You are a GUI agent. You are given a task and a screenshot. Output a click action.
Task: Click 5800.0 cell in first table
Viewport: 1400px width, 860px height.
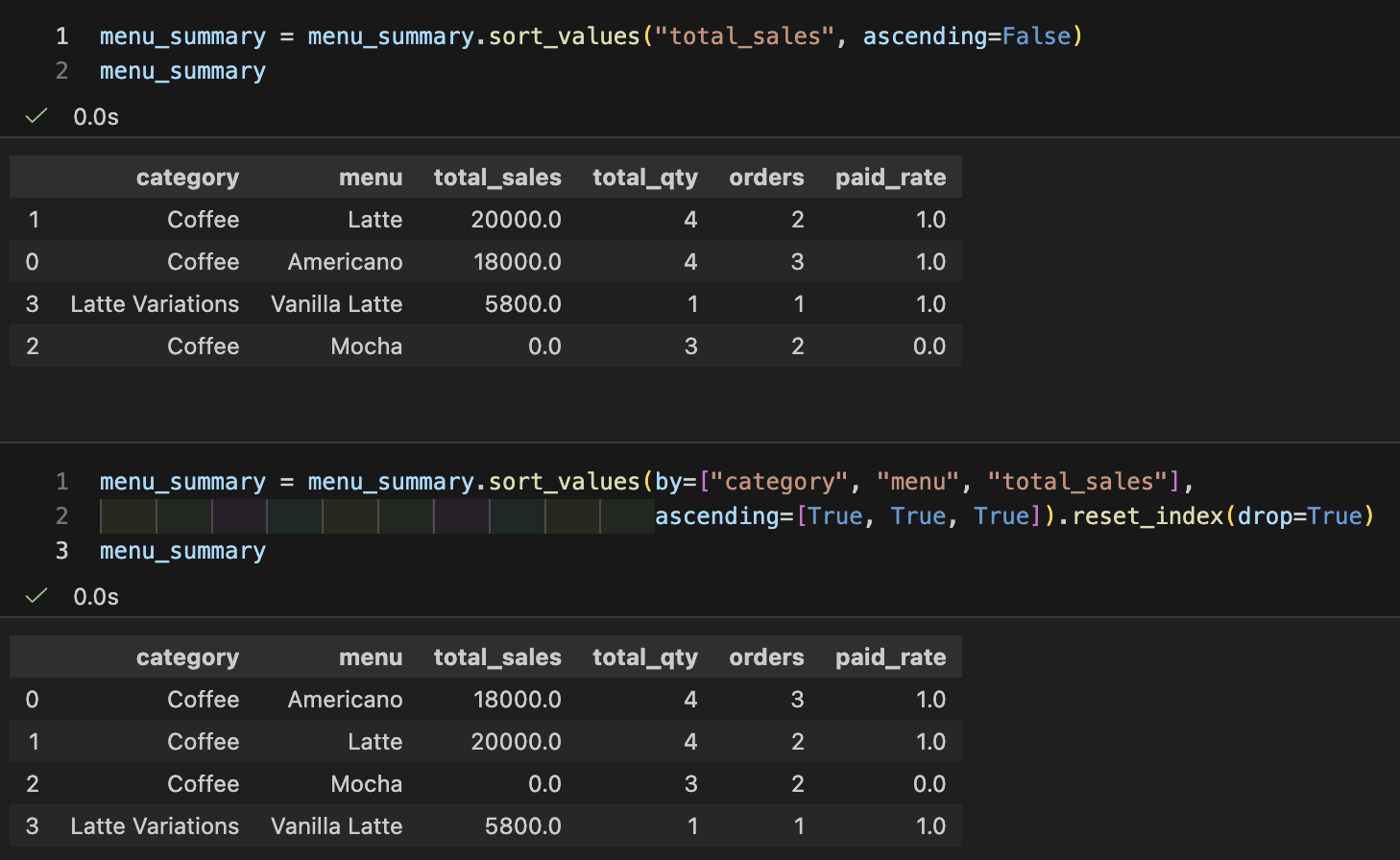coord(522,304)
